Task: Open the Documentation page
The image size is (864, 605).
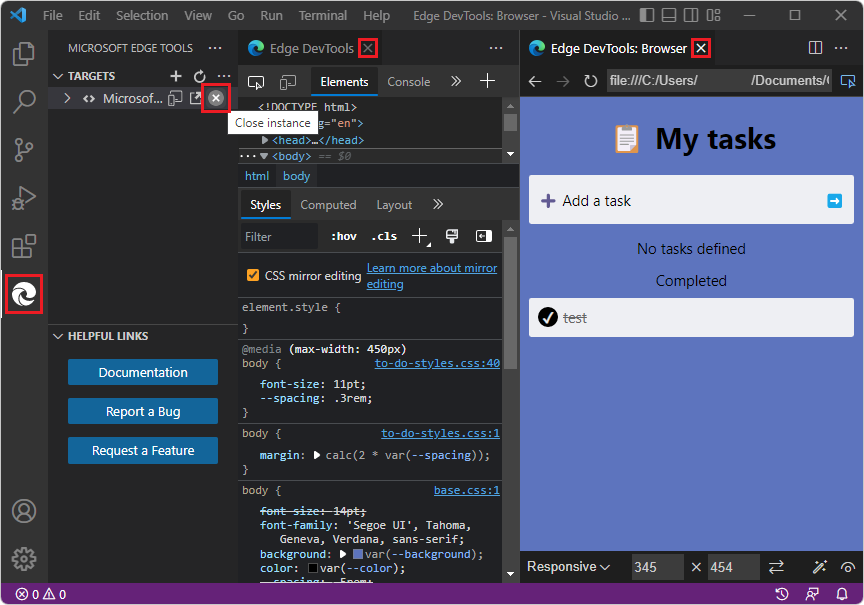Action: (142, 372)
